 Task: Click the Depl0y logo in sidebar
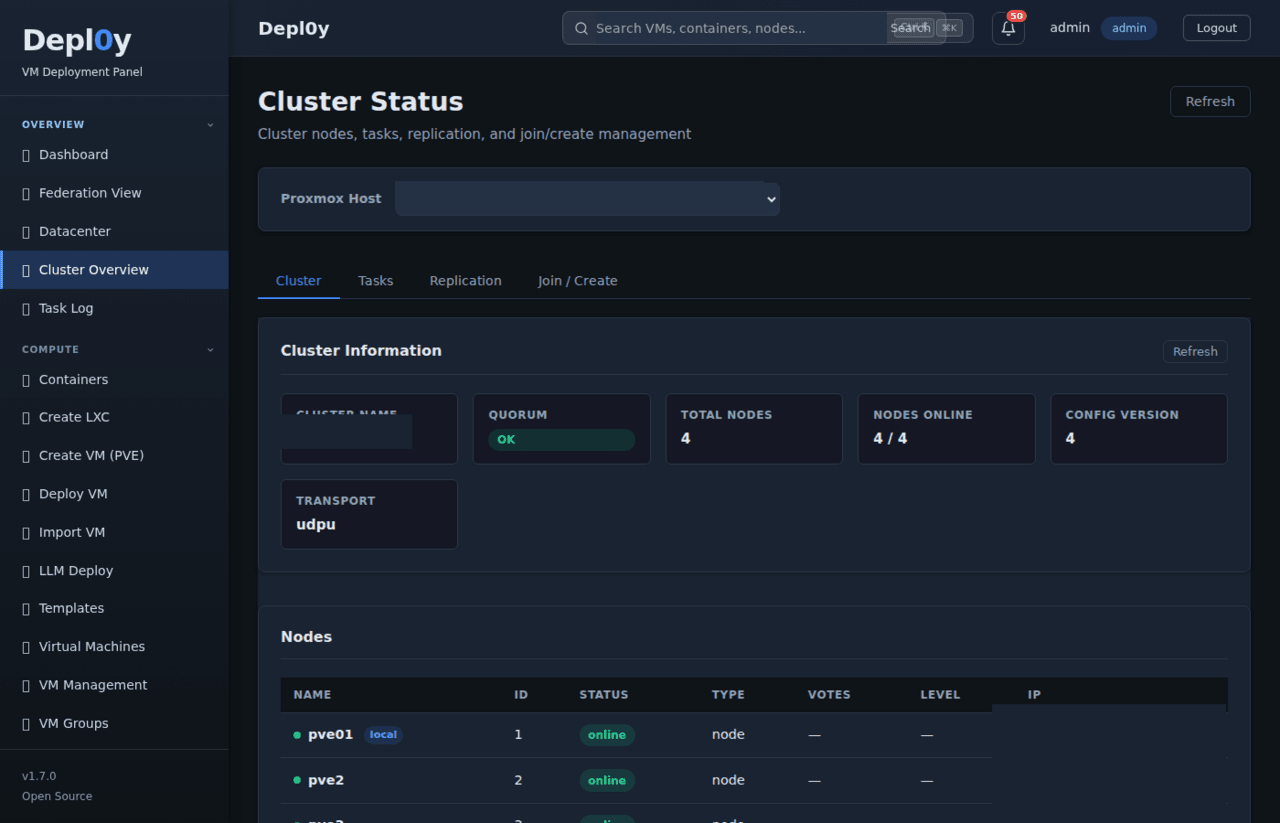77,40
